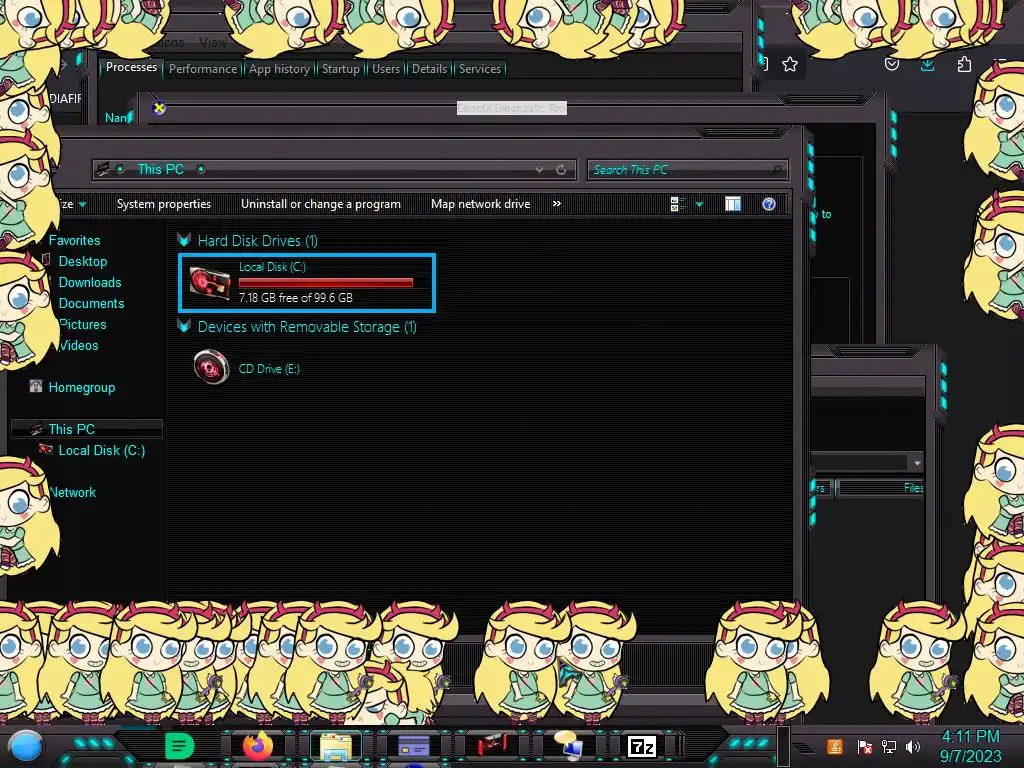Click Uninstall or change a program
Image resolution: width=1024 pixels, height=768 pixels.
click(321, 204)
